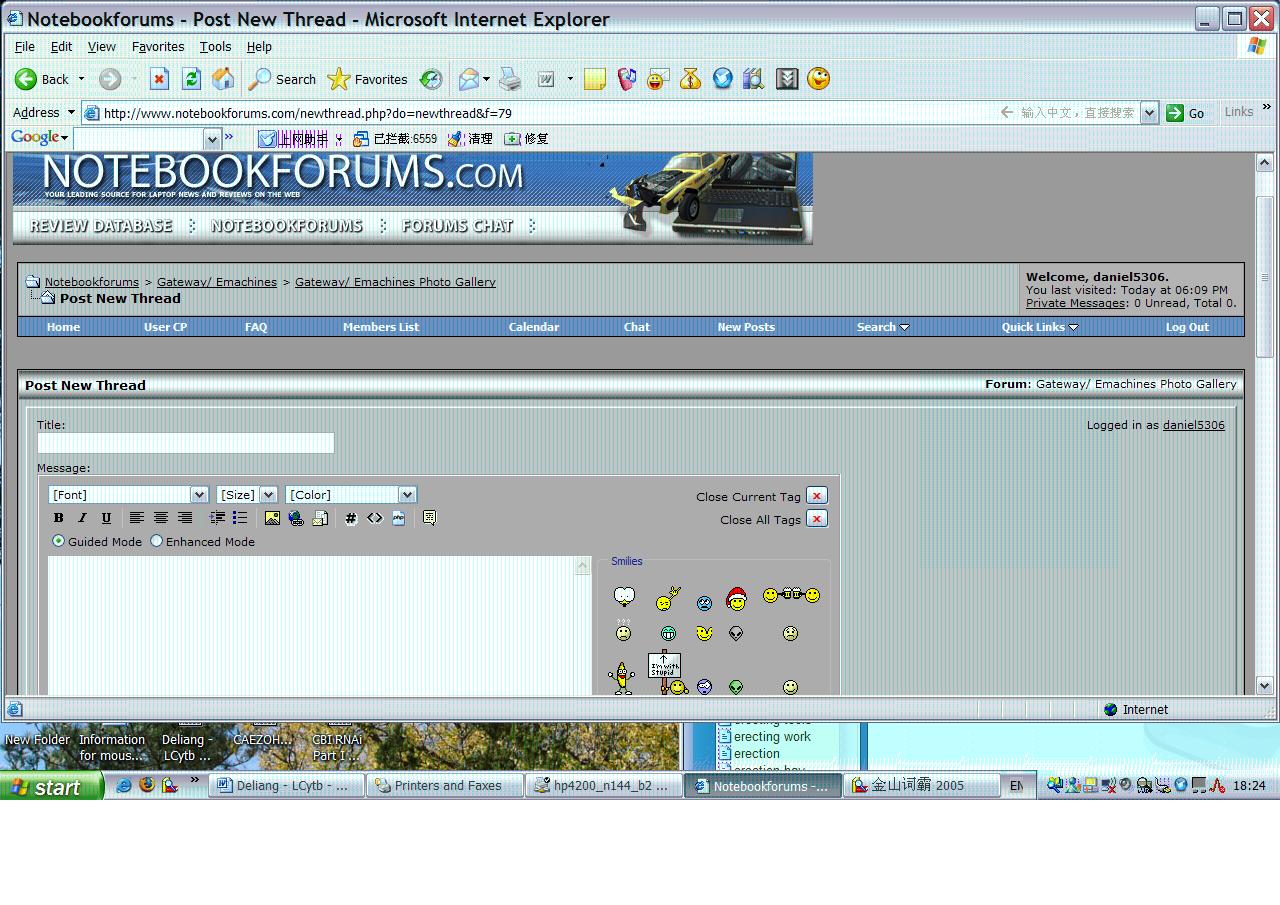Open FORUMS CHAT banner tab
This screenshot has width=1280, height=905.
[457, 226]
